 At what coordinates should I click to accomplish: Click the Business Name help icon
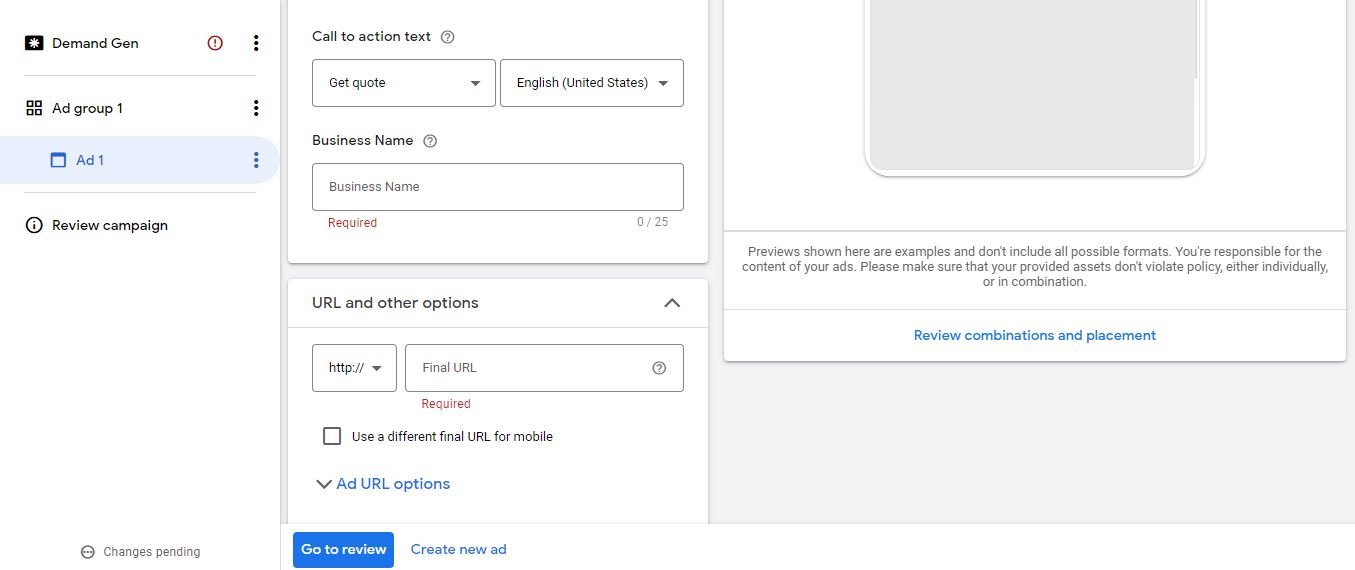click(x=430, y=141)
